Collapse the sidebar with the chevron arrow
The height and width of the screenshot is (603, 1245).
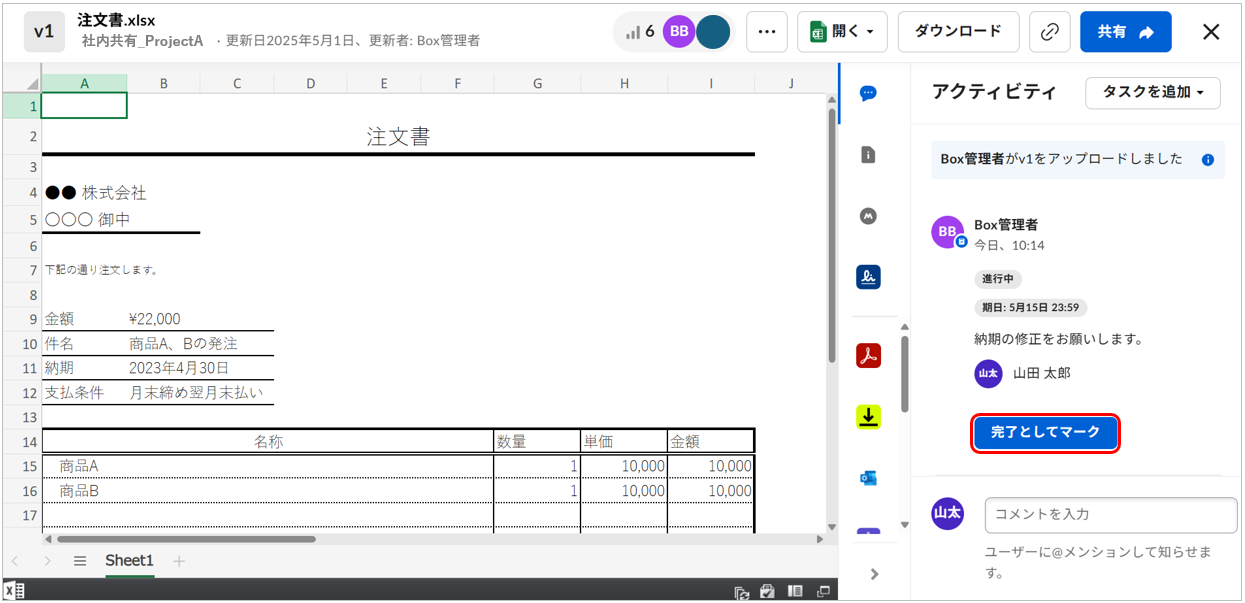(874, 574)
